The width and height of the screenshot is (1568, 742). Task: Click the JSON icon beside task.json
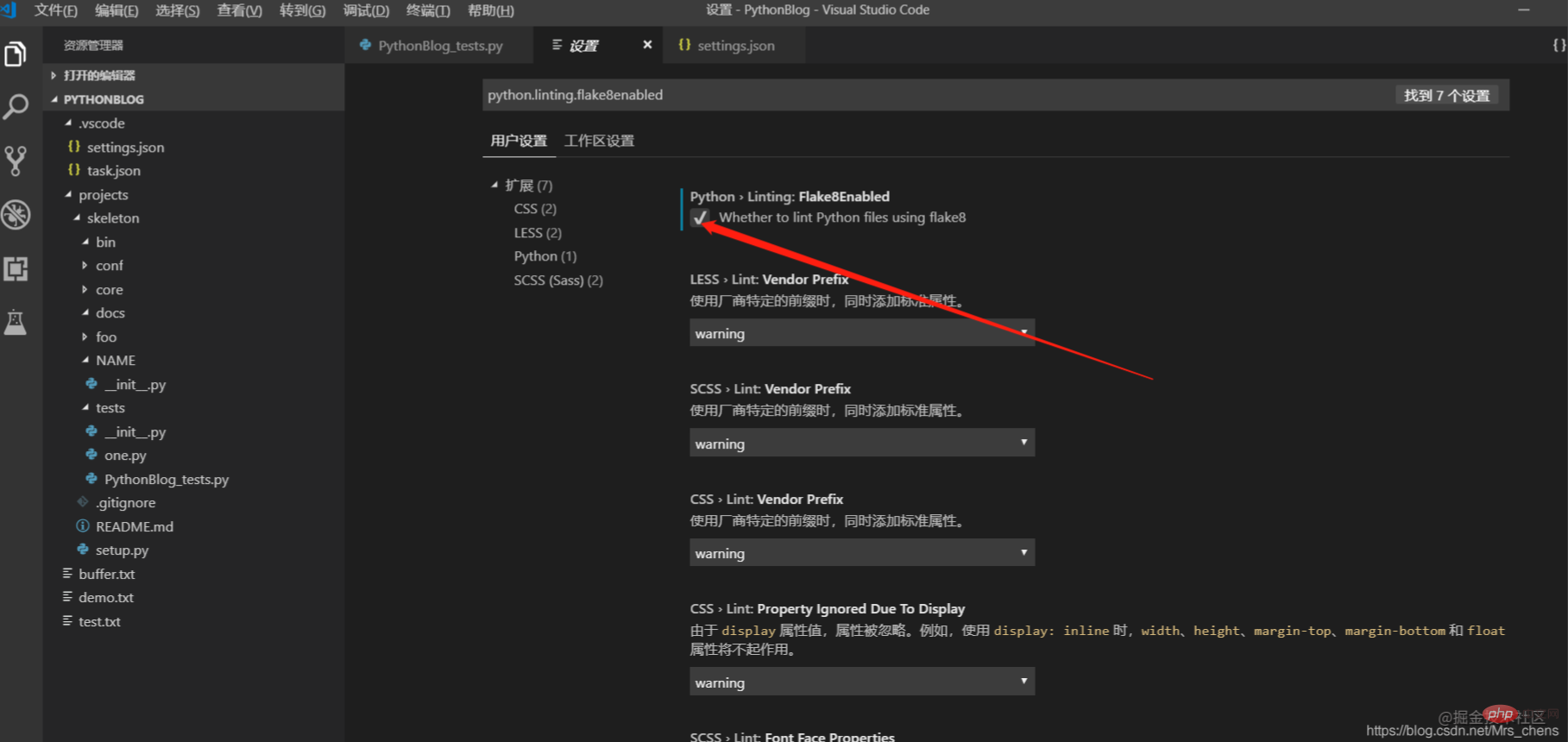point(74,170)
